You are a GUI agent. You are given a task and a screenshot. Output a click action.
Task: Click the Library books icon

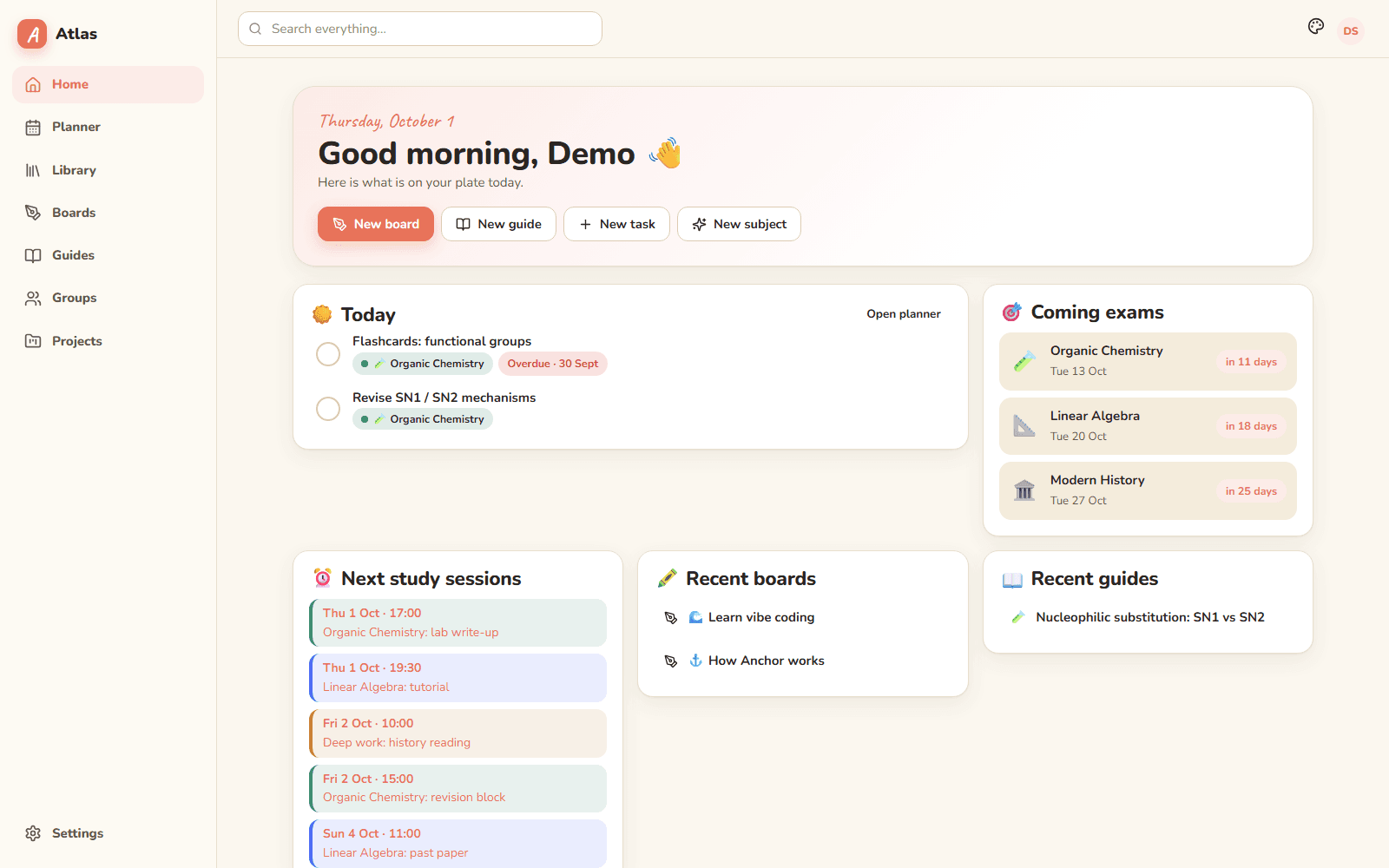[x=33, y=170]
